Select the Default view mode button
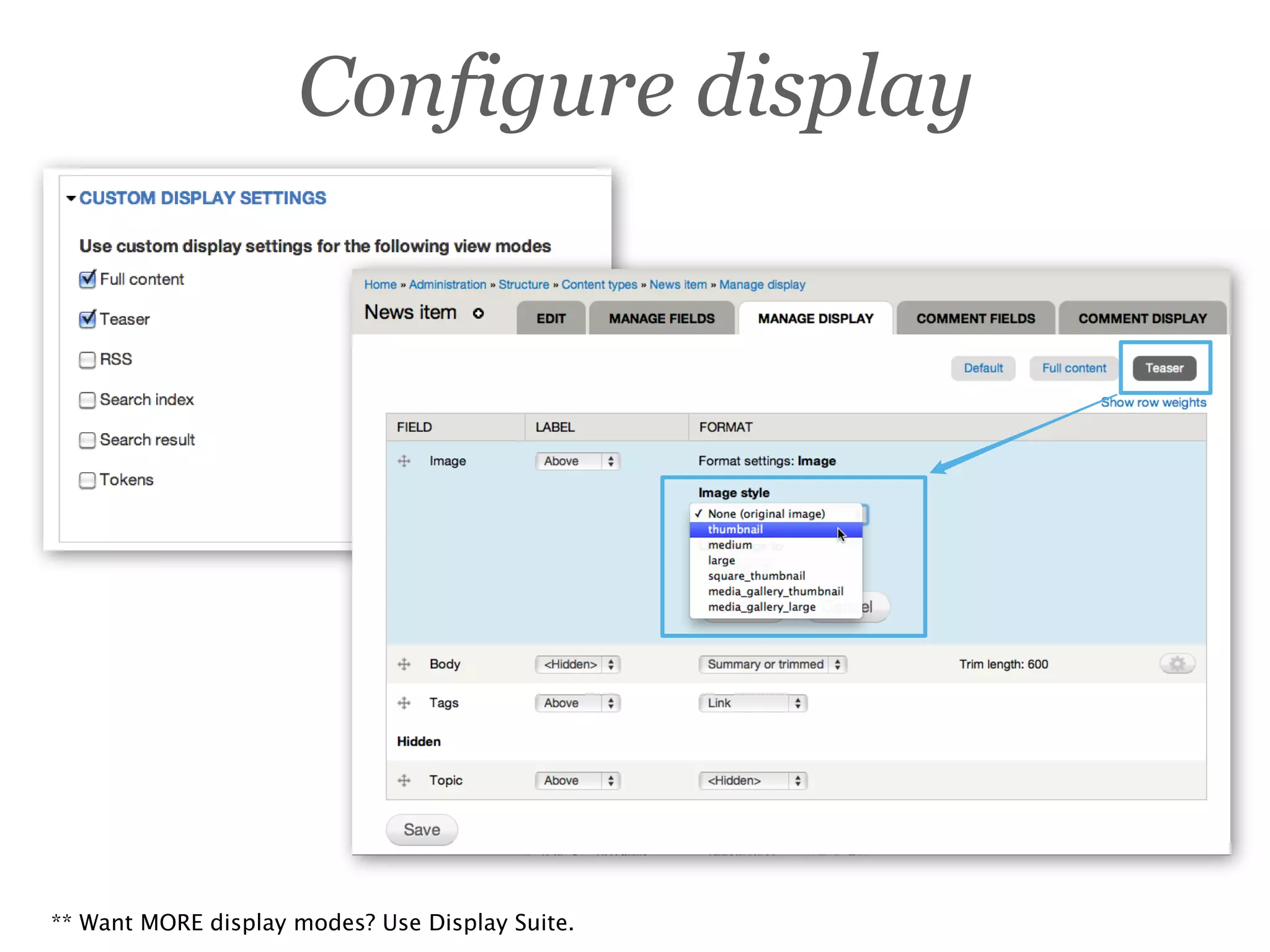The image size is (1270, 952). point(983,368)
